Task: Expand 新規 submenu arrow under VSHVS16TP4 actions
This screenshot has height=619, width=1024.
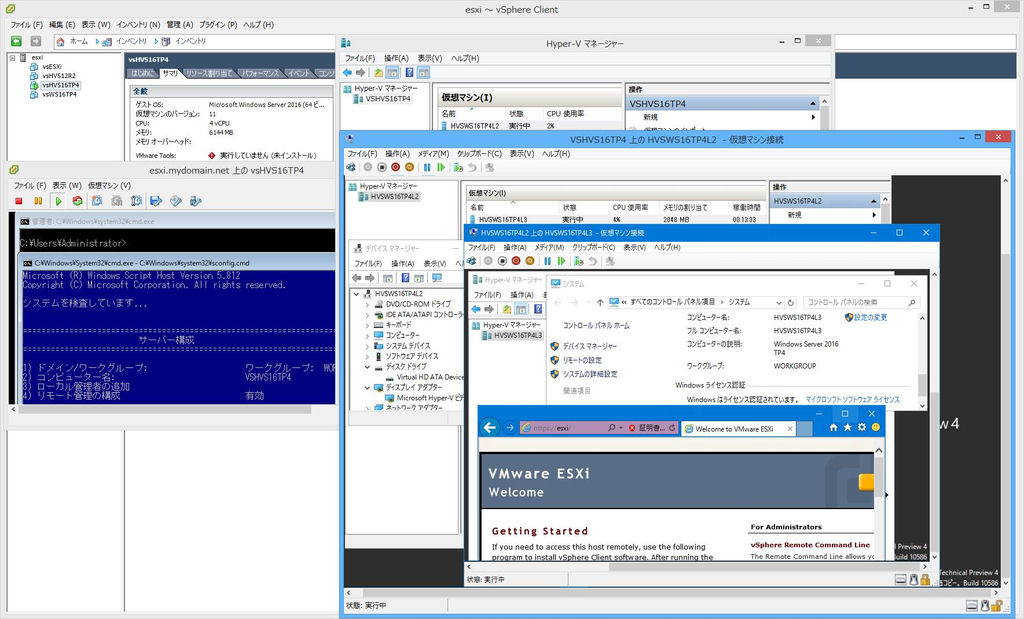Action: click(813, 118)
